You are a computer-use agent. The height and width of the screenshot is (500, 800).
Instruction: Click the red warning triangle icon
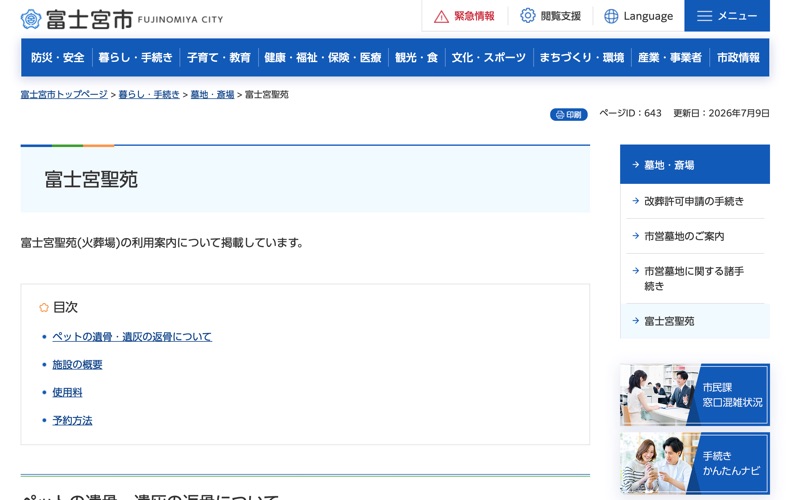(441, 17)
